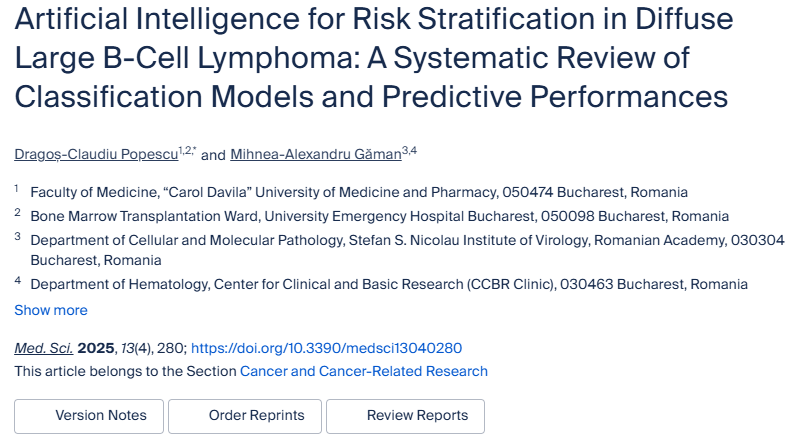The width and height of the screenshot is (796, 440).
Task: Click the asterisk after Popescu's name
Action: click(194, 150)
